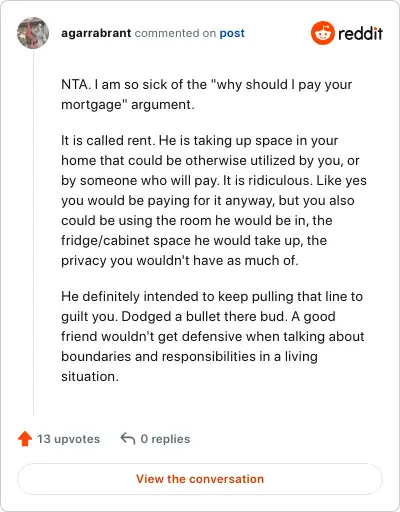Click the "0 replies" label

(x=165, y=439)
